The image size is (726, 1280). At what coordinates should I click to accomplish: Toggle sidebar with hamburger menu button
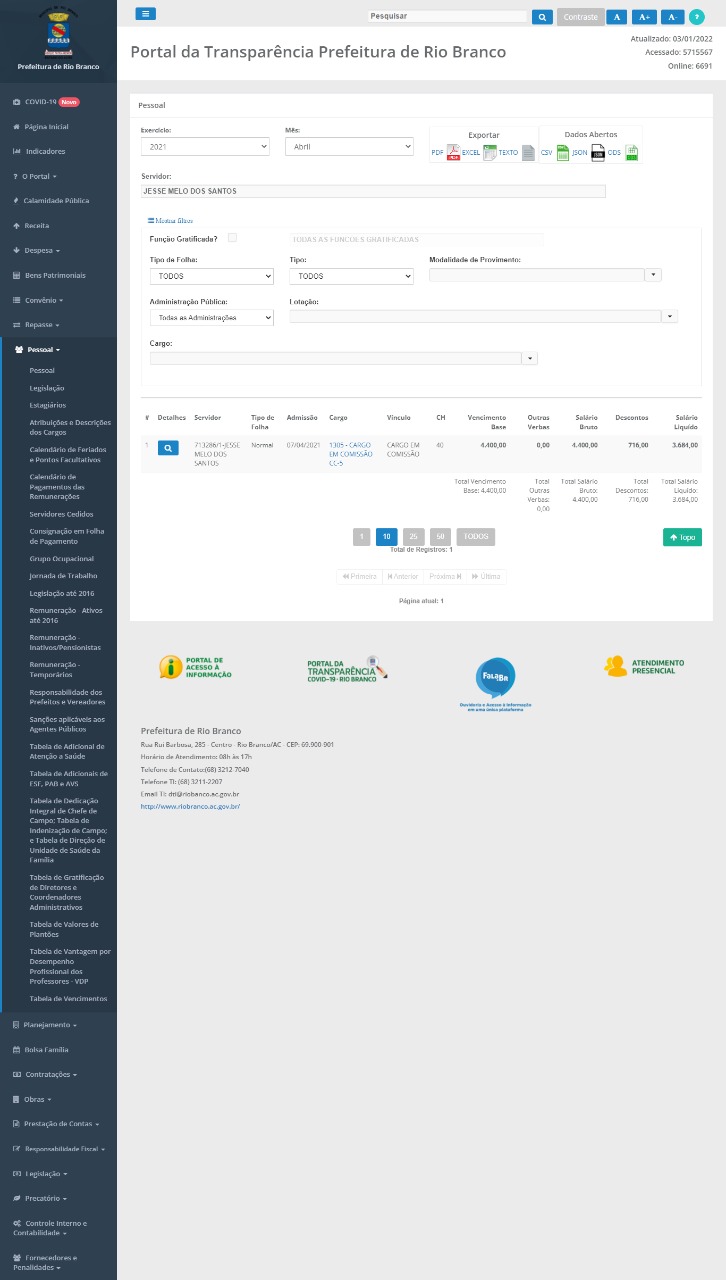(x=145, y=14)
